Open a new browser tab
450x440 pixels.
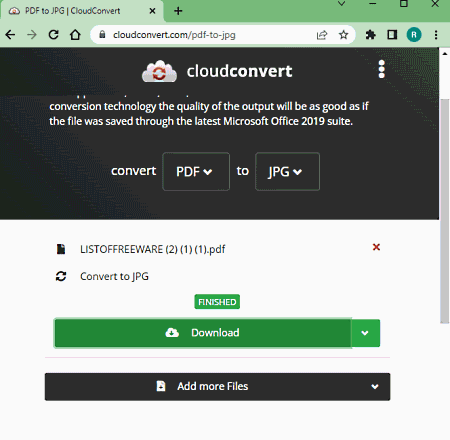pyautogui.click(x=178, y=11)
